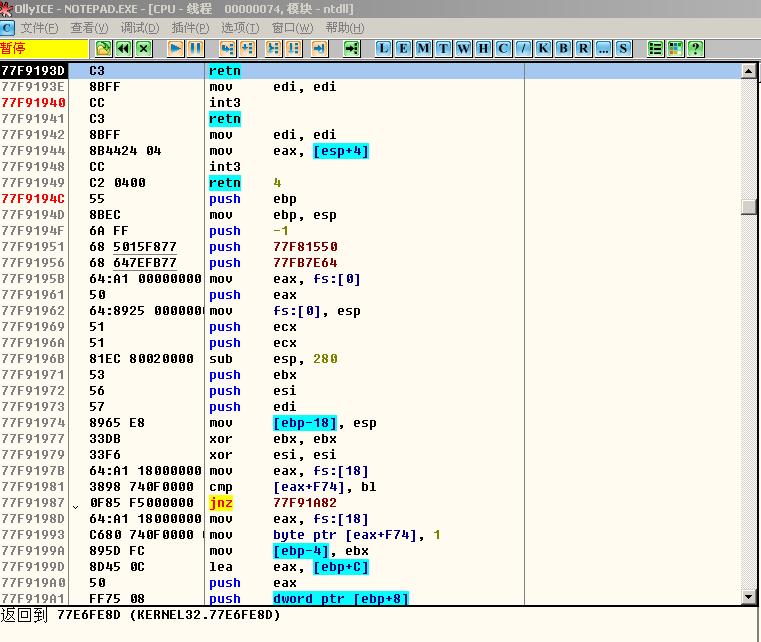Click the disassembly scrollbar down arrow
This screenshot has height=642, width=761.
coord(747,598)
